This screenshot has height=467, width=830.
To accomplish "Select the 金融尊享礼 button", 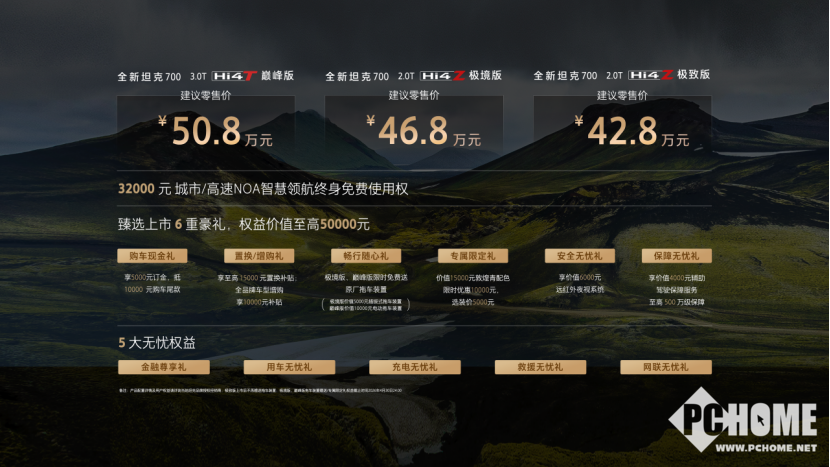I will tap(152, 367).
